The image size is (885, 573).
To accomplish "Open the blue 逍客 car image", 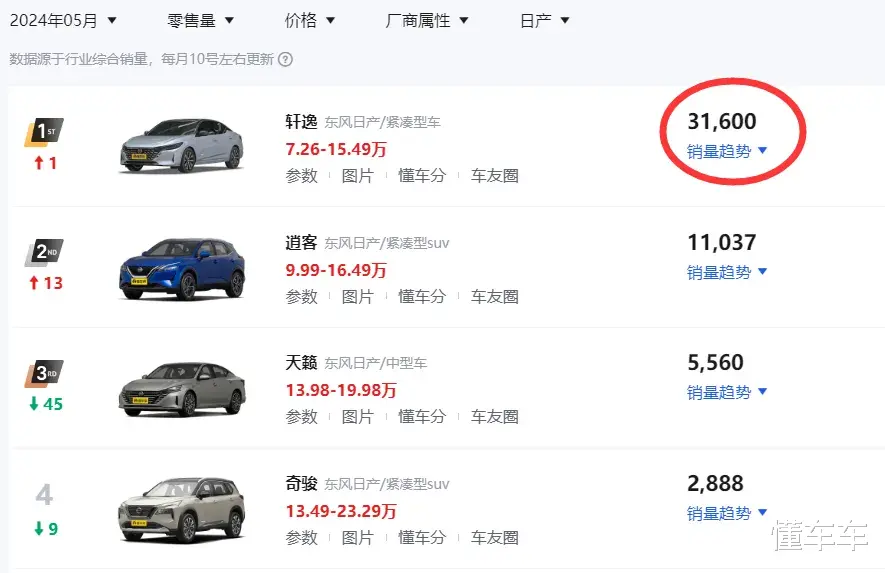I will pos(182,269).
